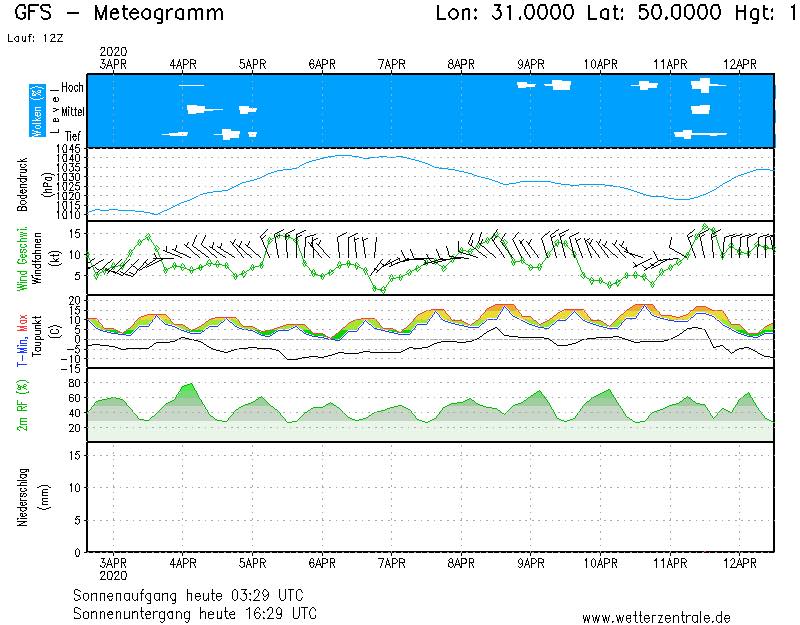The height and width of the screenshot is (625, 800).
Task: Click the green 2m RF (%) axis label
Action: click(22, 405)
